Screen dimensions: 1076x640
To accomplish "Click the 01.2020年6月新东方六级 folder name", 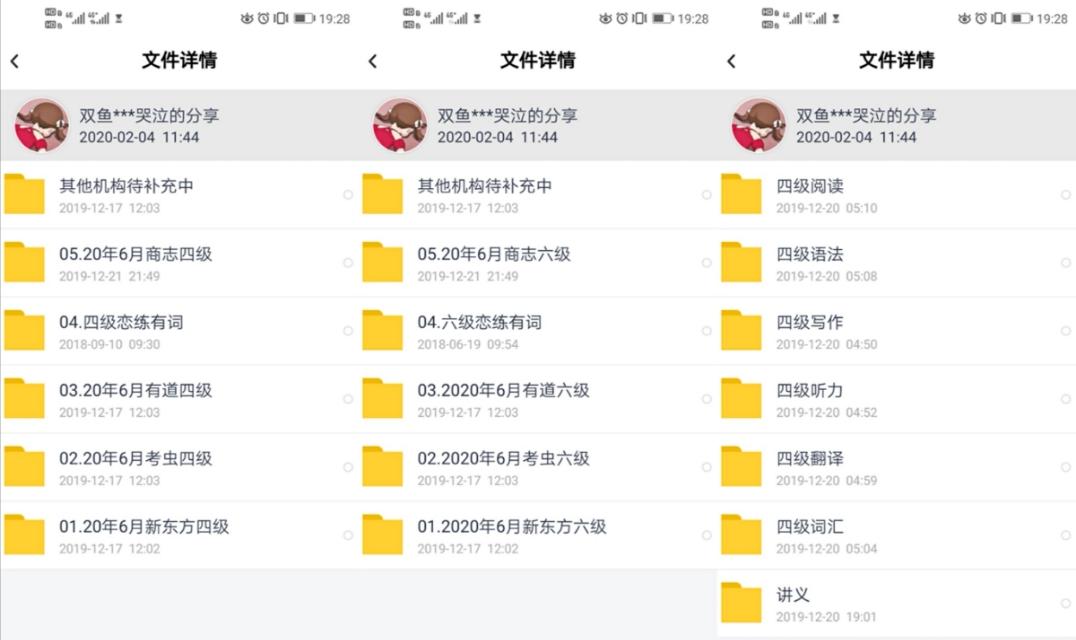I will [x=511, y=526].
